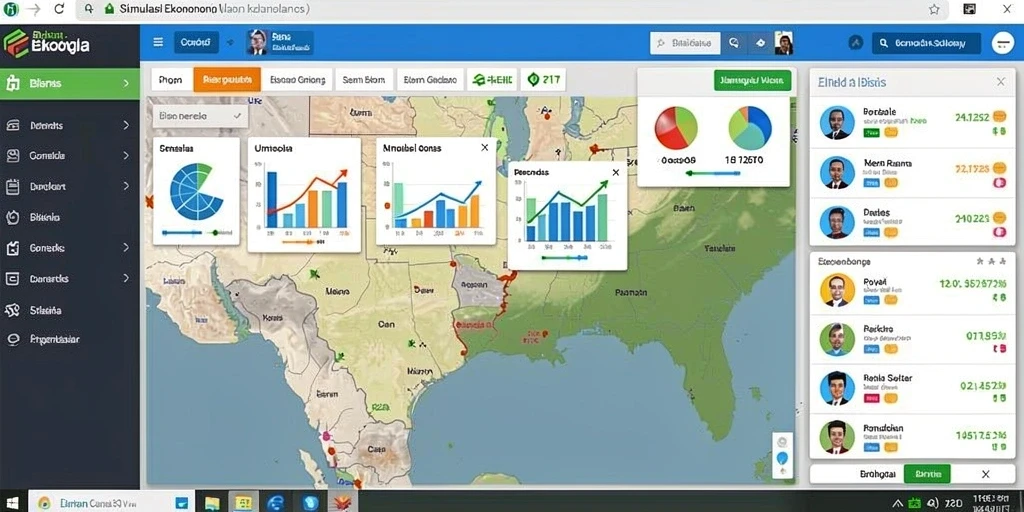This screenshot has width=1024, height=512.
Task: Switch to the orange highlighted tab
Action: coord(227,80)
